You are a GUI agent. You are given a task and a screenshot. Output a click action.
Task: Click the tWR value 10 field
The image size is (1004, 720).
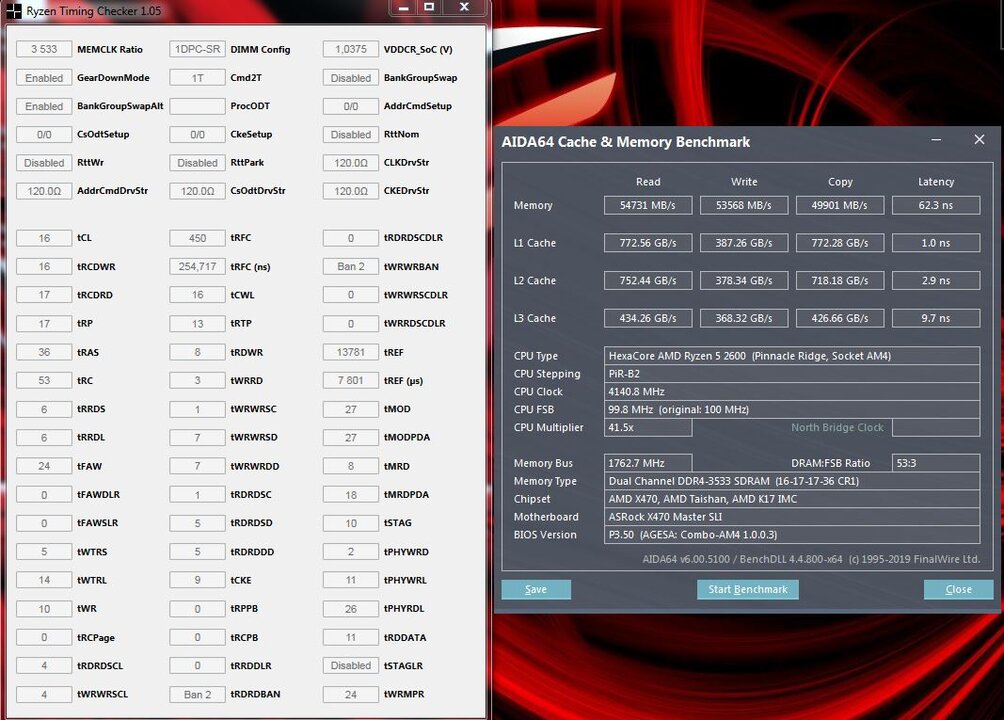coord(44,609)
